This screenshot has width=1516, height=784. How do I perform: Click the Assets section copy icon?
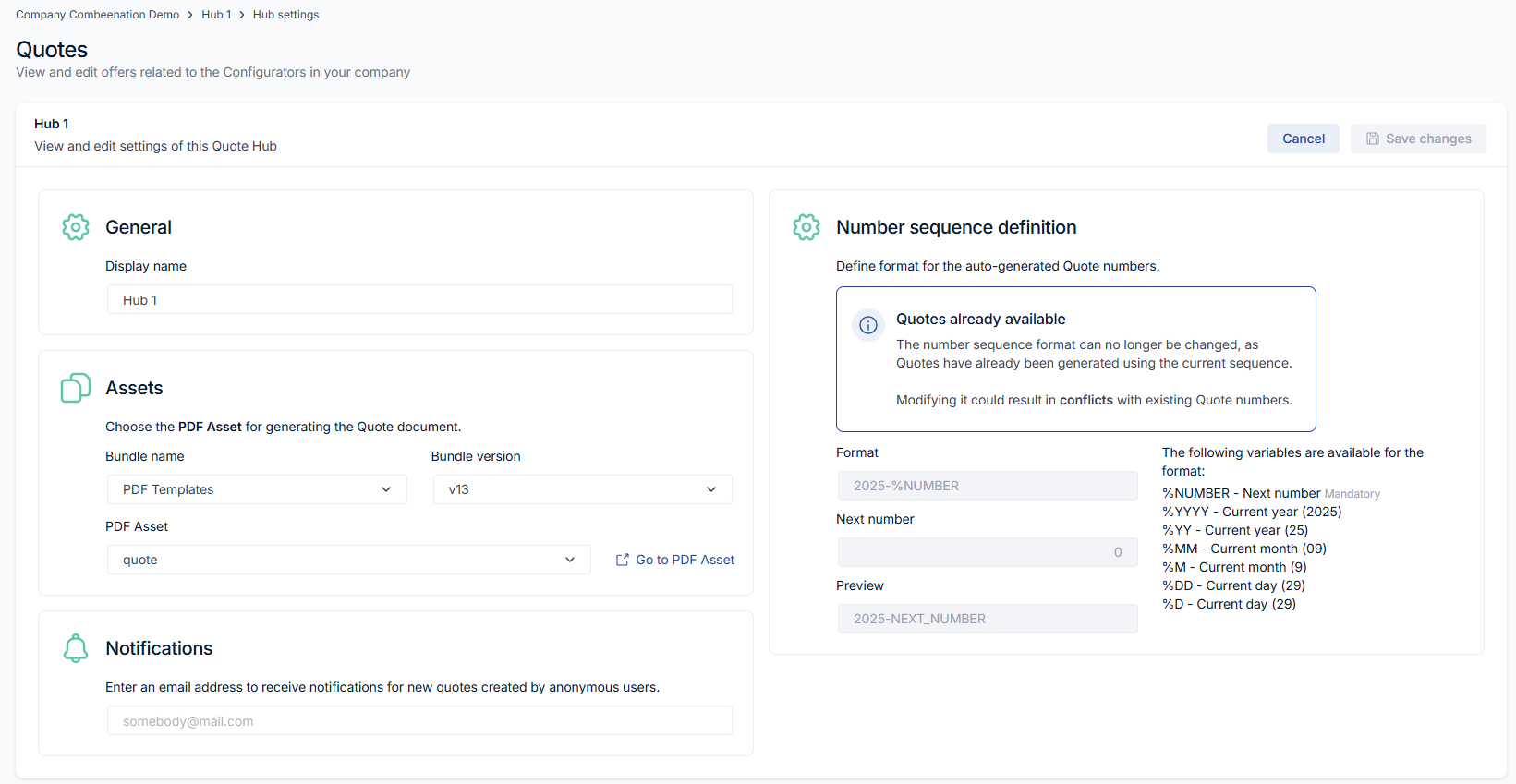click(x=76, y=388)
